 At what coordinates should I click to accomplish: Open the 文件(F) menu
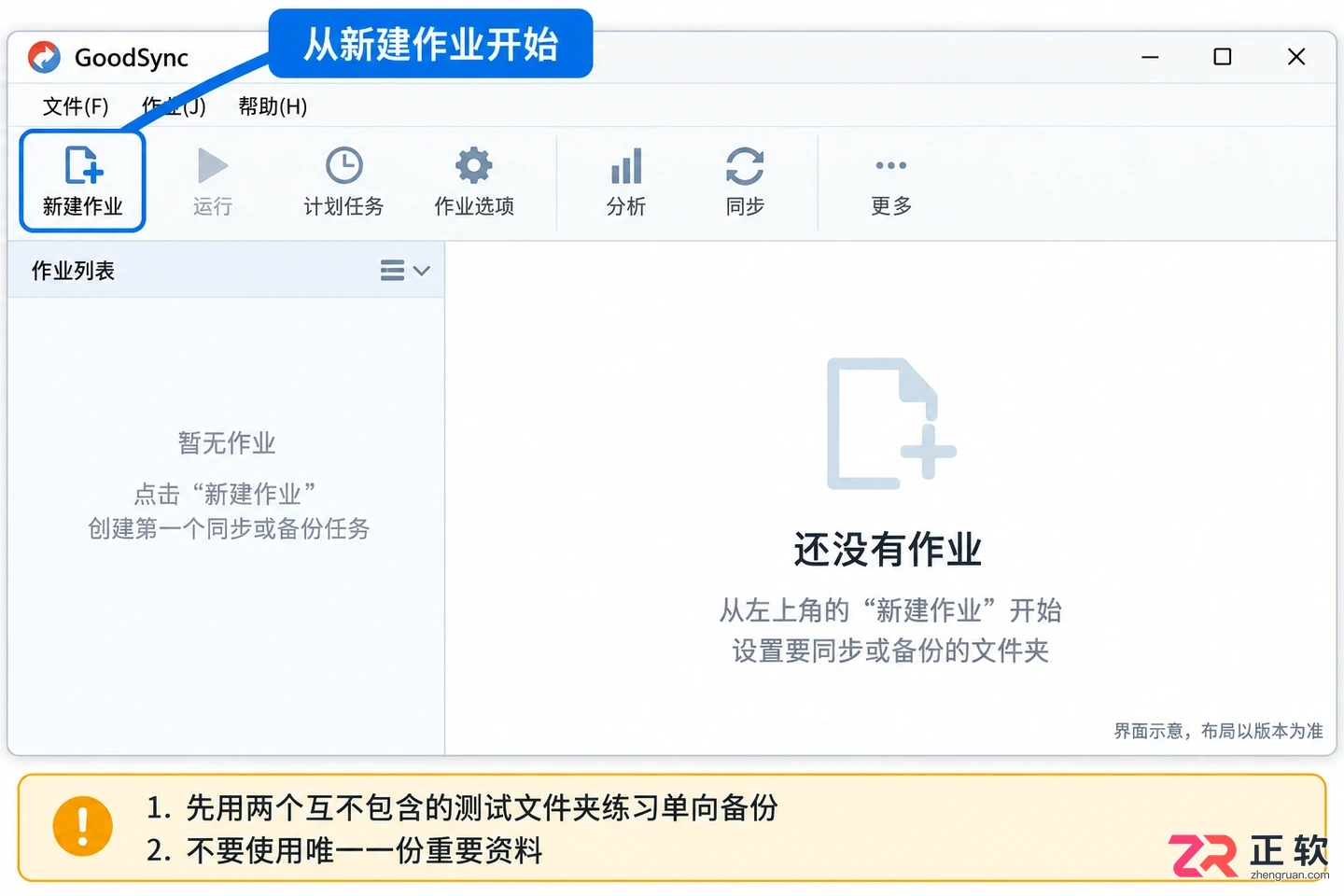point(76,106)
